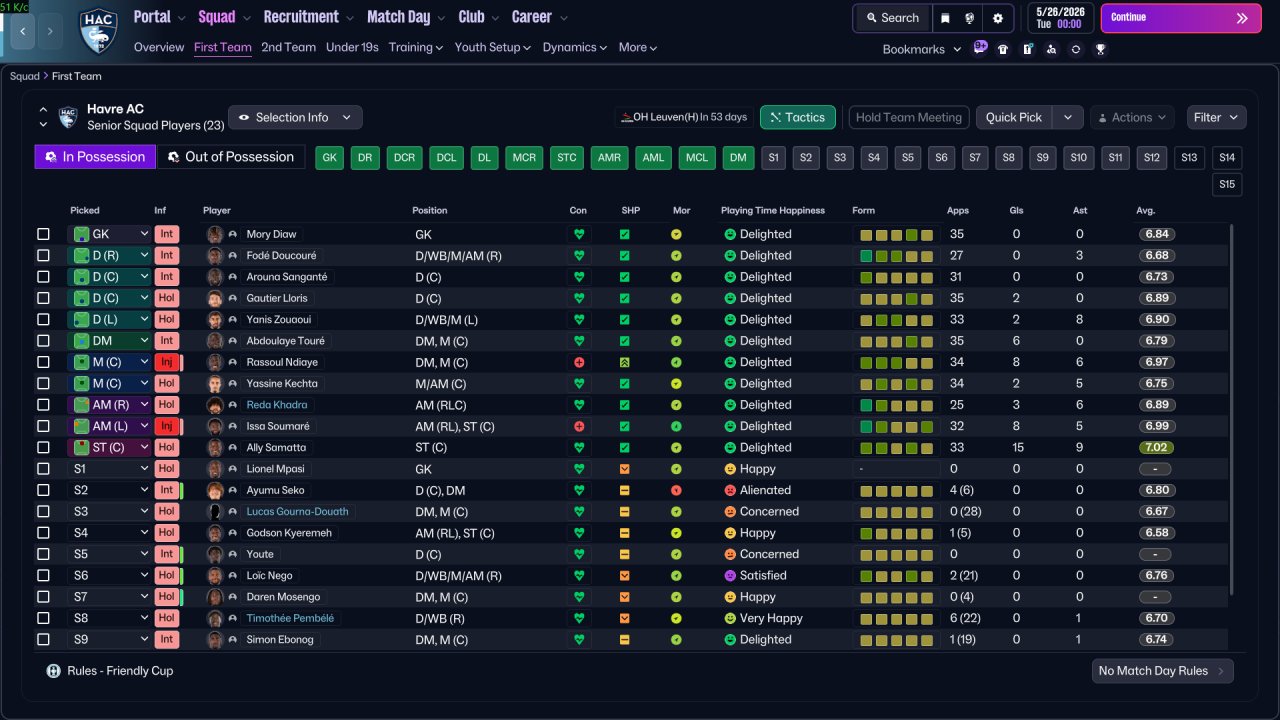Tick the checkbox for Fodé Doucouré

(x=43, y=255)
